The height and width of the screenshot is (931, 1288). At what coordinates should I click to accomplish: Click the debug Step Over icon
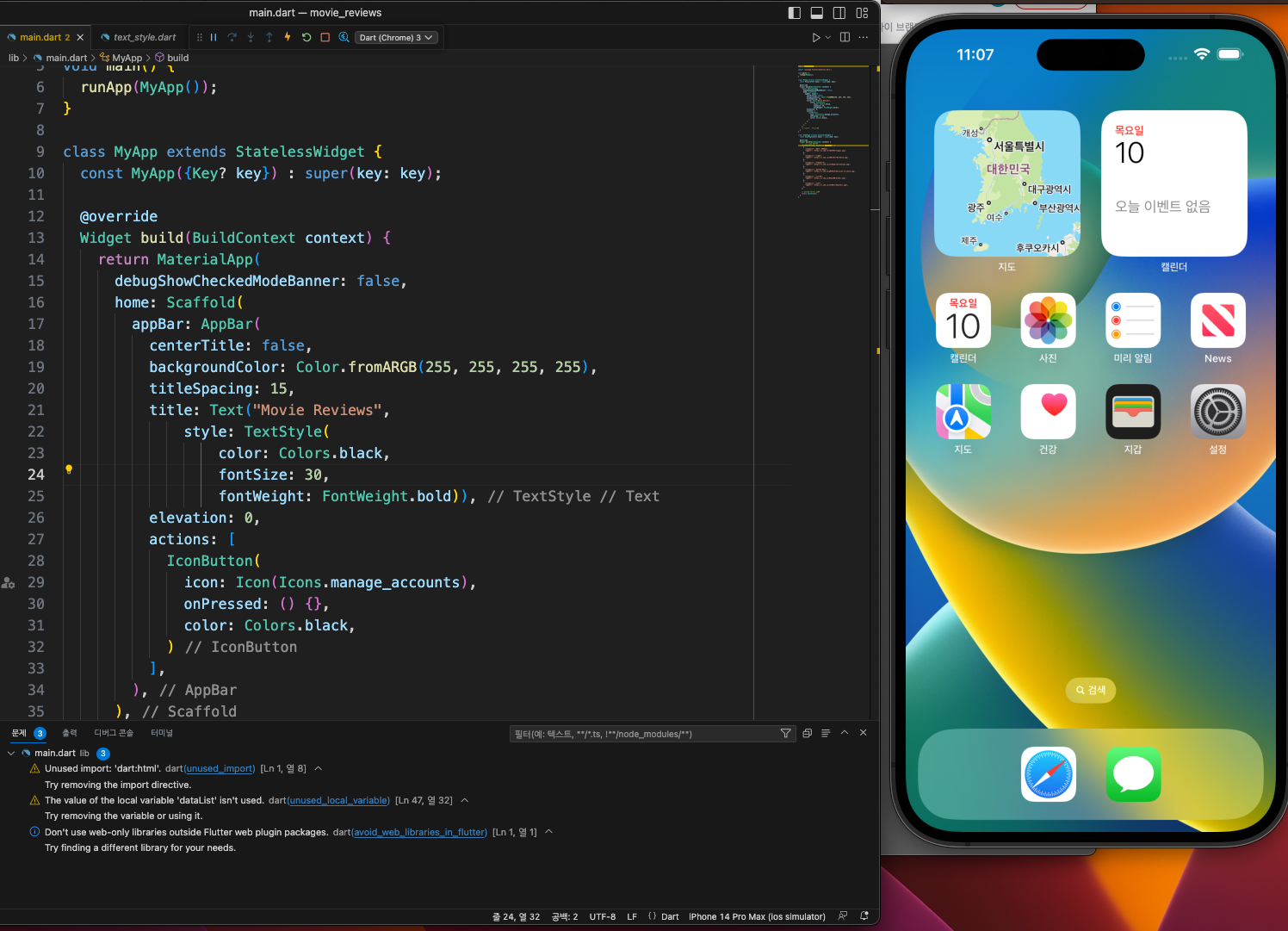[232, 37]
